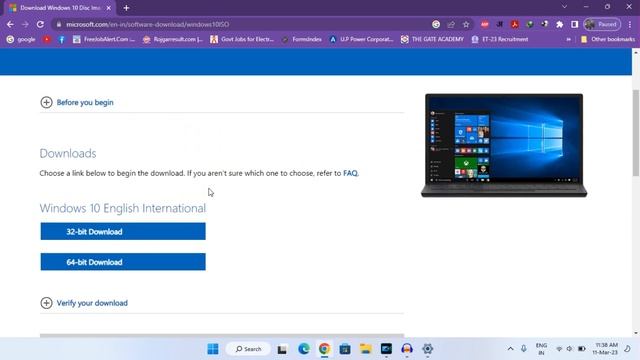Open Google Chrome from taskbar
640x360 pixels.
(324, 349)
